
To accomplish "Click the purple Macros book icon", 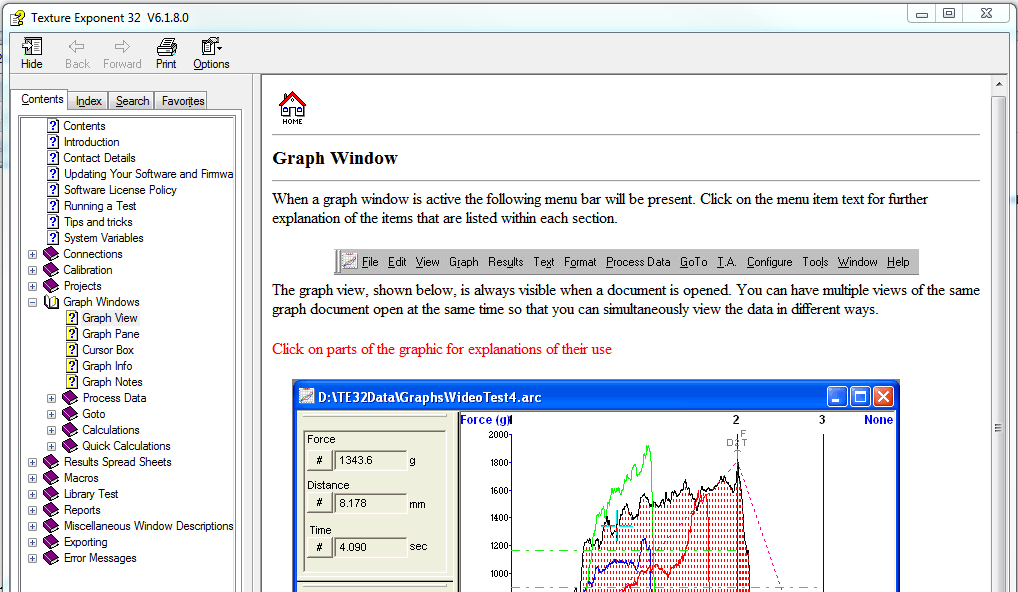I will click(51, 478).
